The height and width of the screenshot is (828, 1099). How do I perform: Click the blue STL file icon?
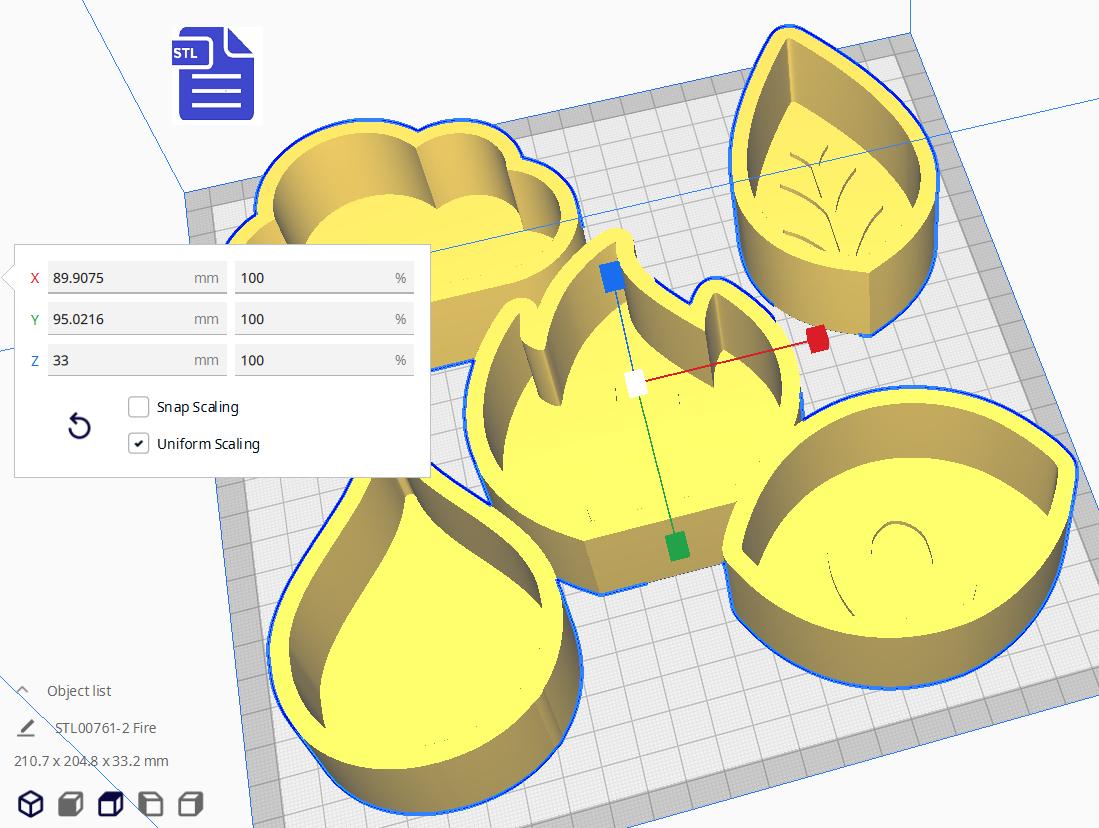pos(213,74)
